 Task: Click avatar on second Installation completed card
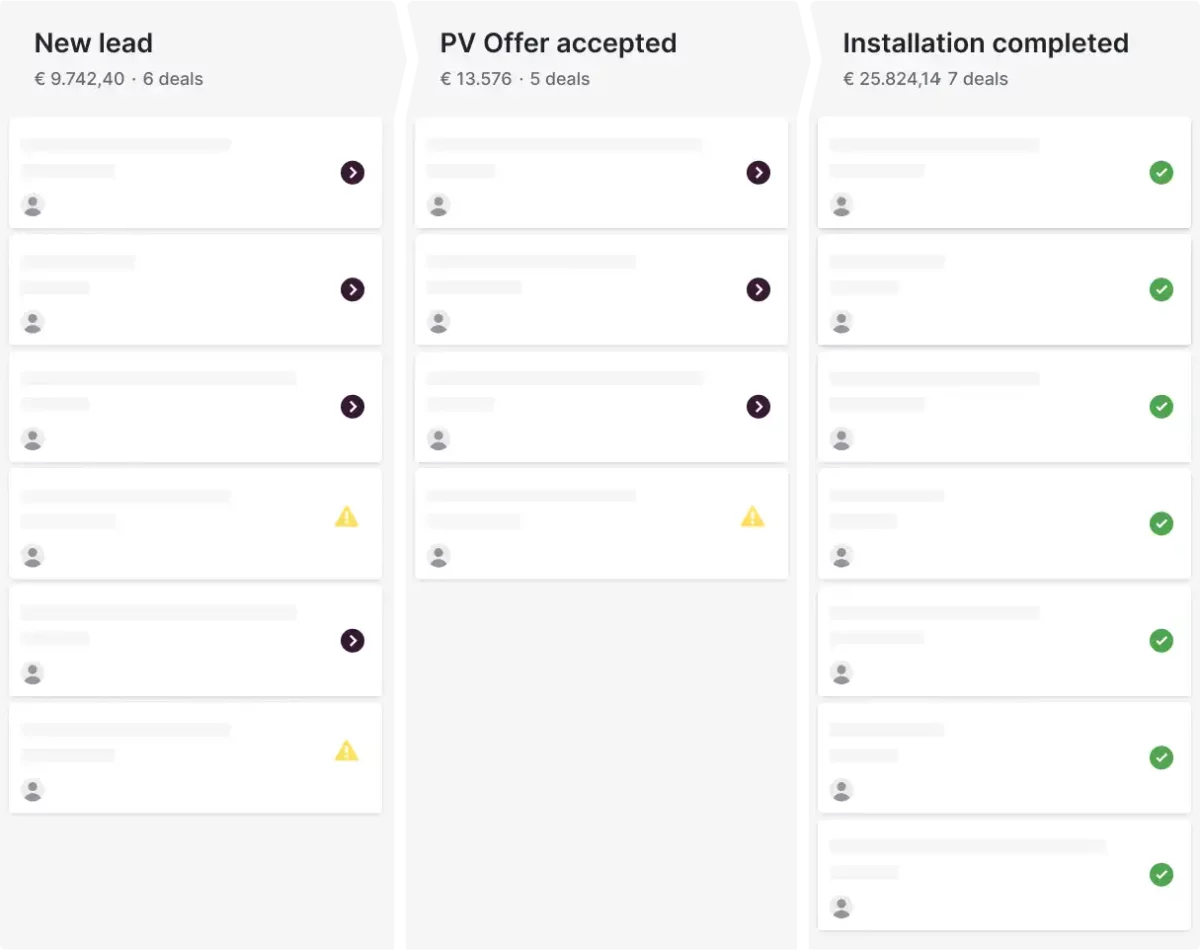pyautogui.click(x=842, y=322)
